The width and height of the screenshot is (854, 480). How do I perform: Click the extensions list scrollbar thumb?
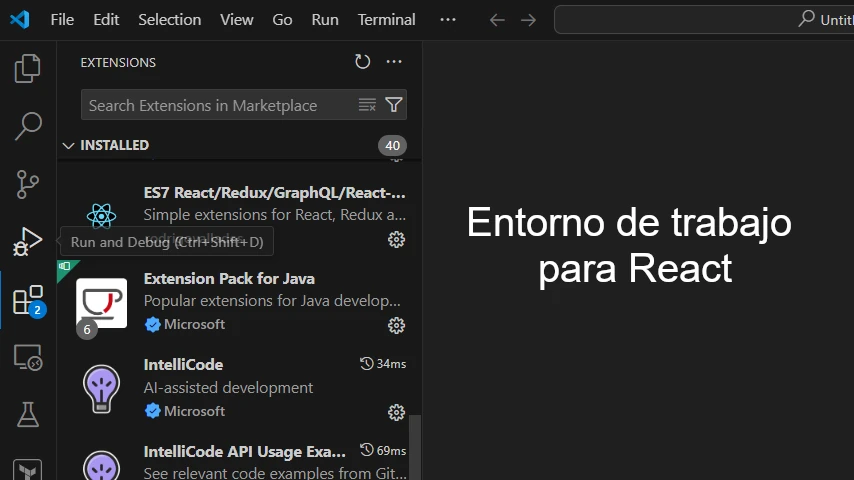[x=416, y=447]
